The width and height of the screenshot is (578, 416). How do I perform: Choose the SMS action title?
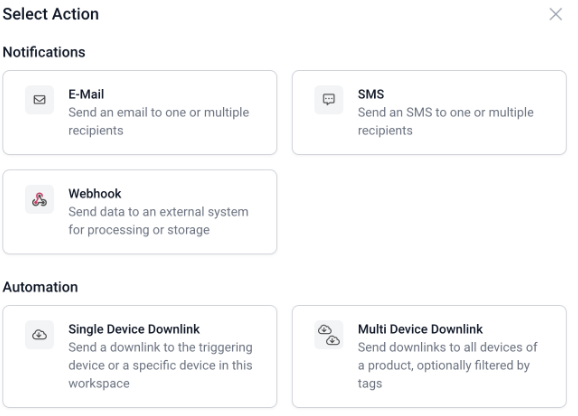(x=371, y=94)
